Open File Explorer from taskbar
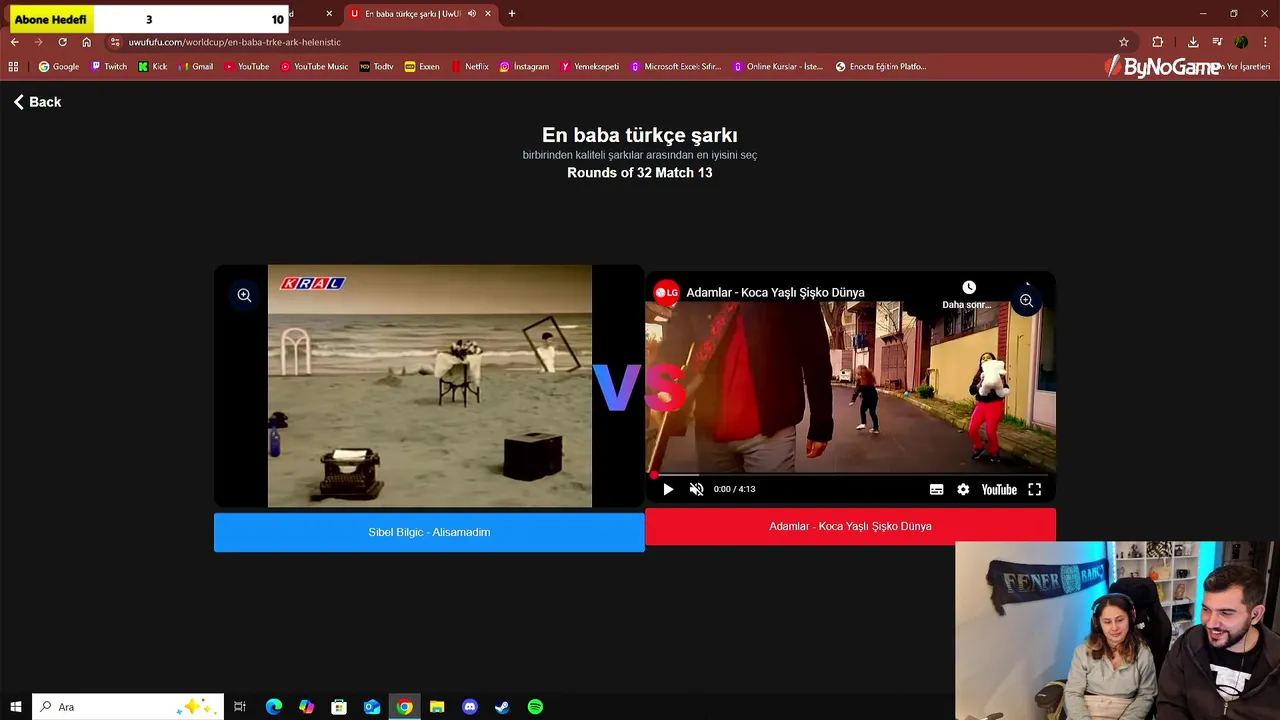Image resolution: width=1280 pixels, height=720 pixels. click(437, 707)
